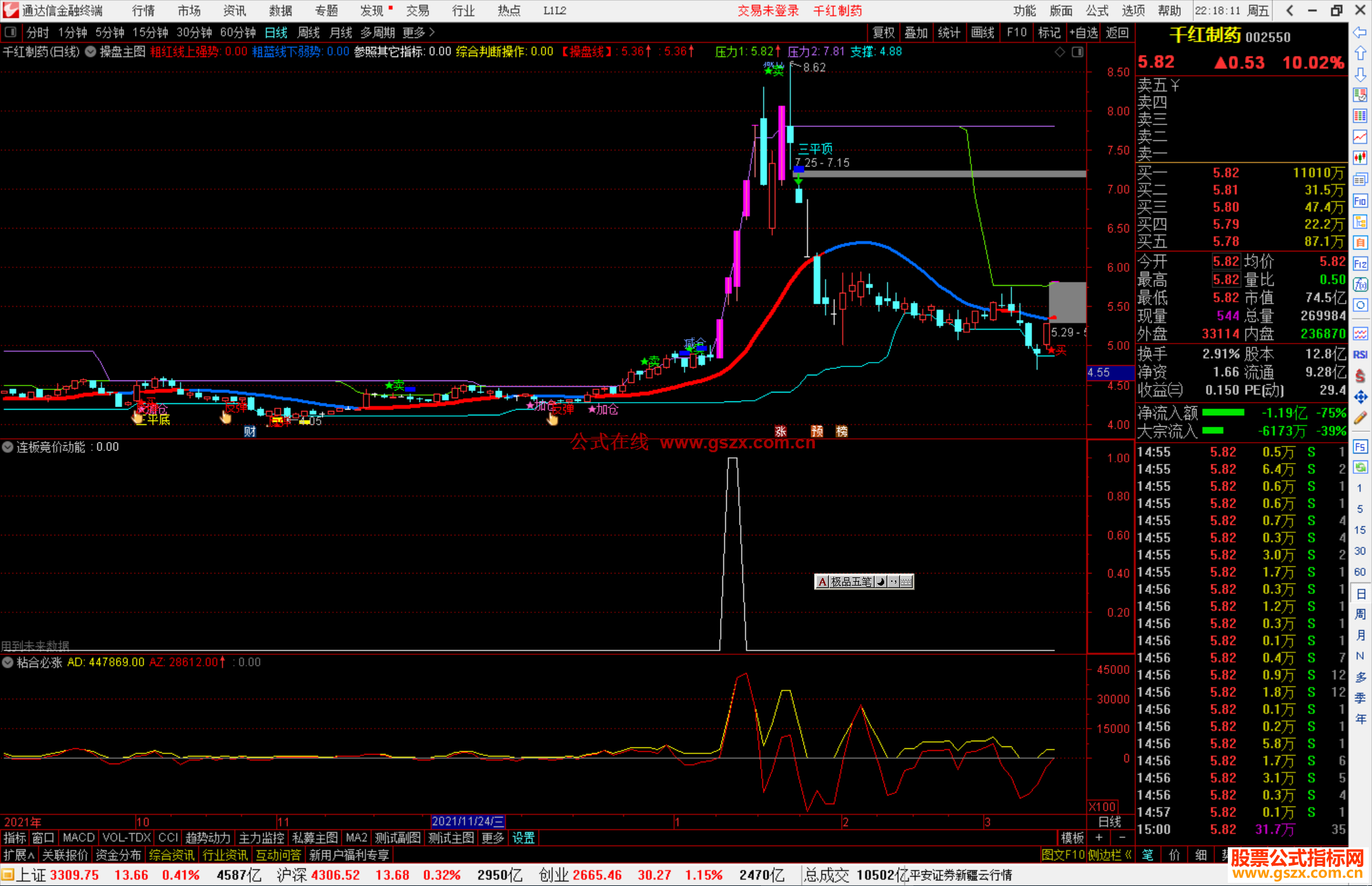
Task: Click the stacked windows sidebar icon
Action: click(x=1360, y=179)
